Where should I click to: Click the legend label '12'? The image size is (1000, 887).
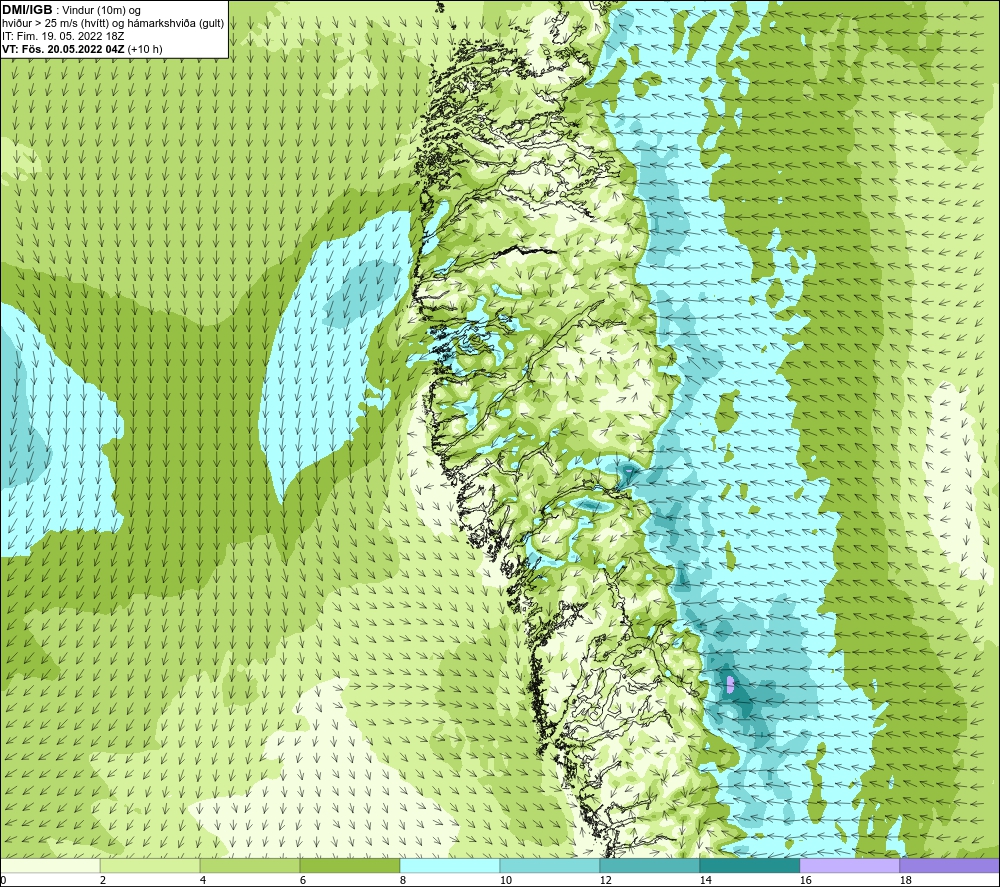605,880
